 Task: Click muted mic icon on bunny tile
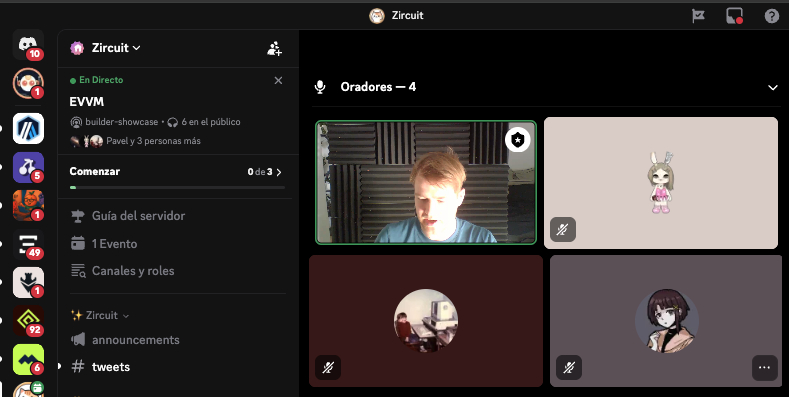tap(563, 230)
